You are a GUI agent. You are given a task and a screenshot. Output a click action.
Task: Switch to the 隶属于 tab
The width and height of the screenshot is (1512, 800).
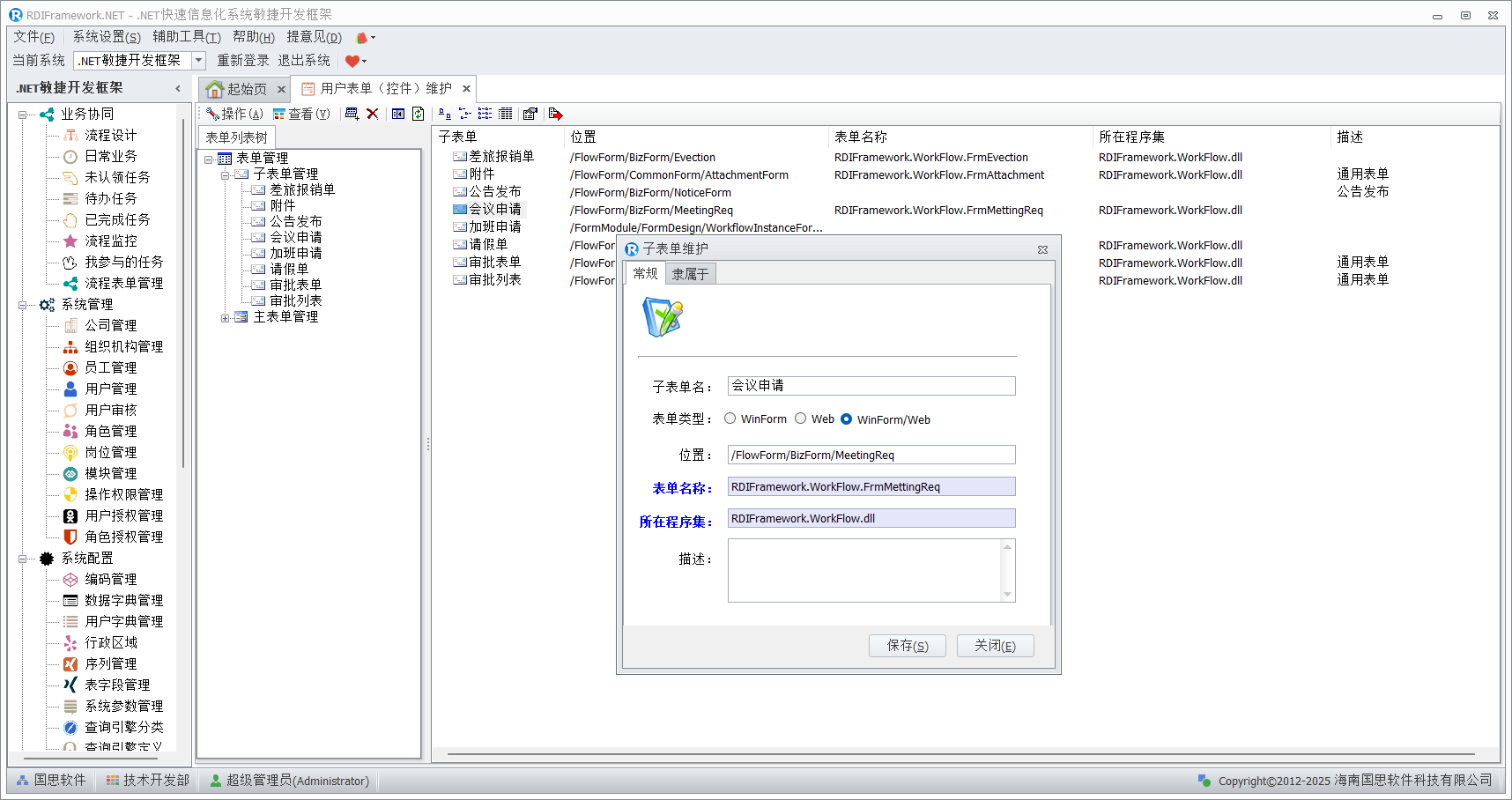pyautogui.click(x=690, y=274)
